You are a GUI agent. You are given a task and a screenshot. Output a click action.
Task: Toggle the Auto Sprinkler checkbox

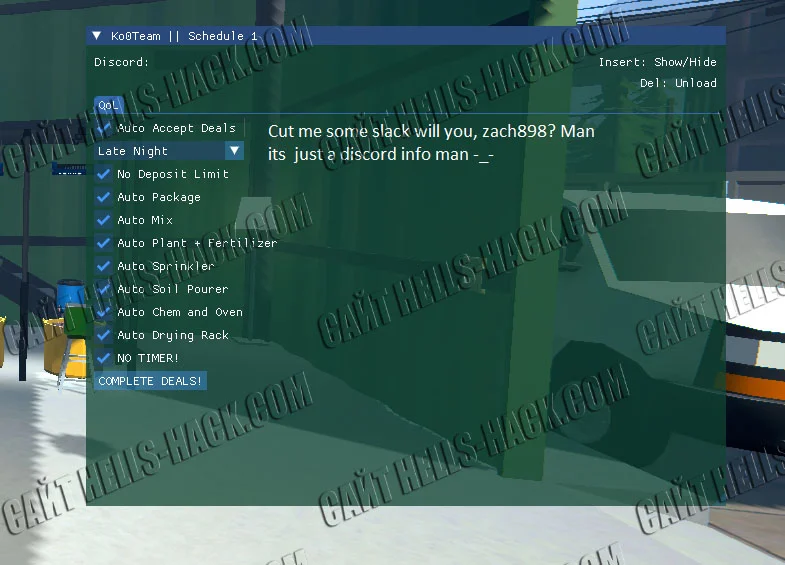(103, 266)
